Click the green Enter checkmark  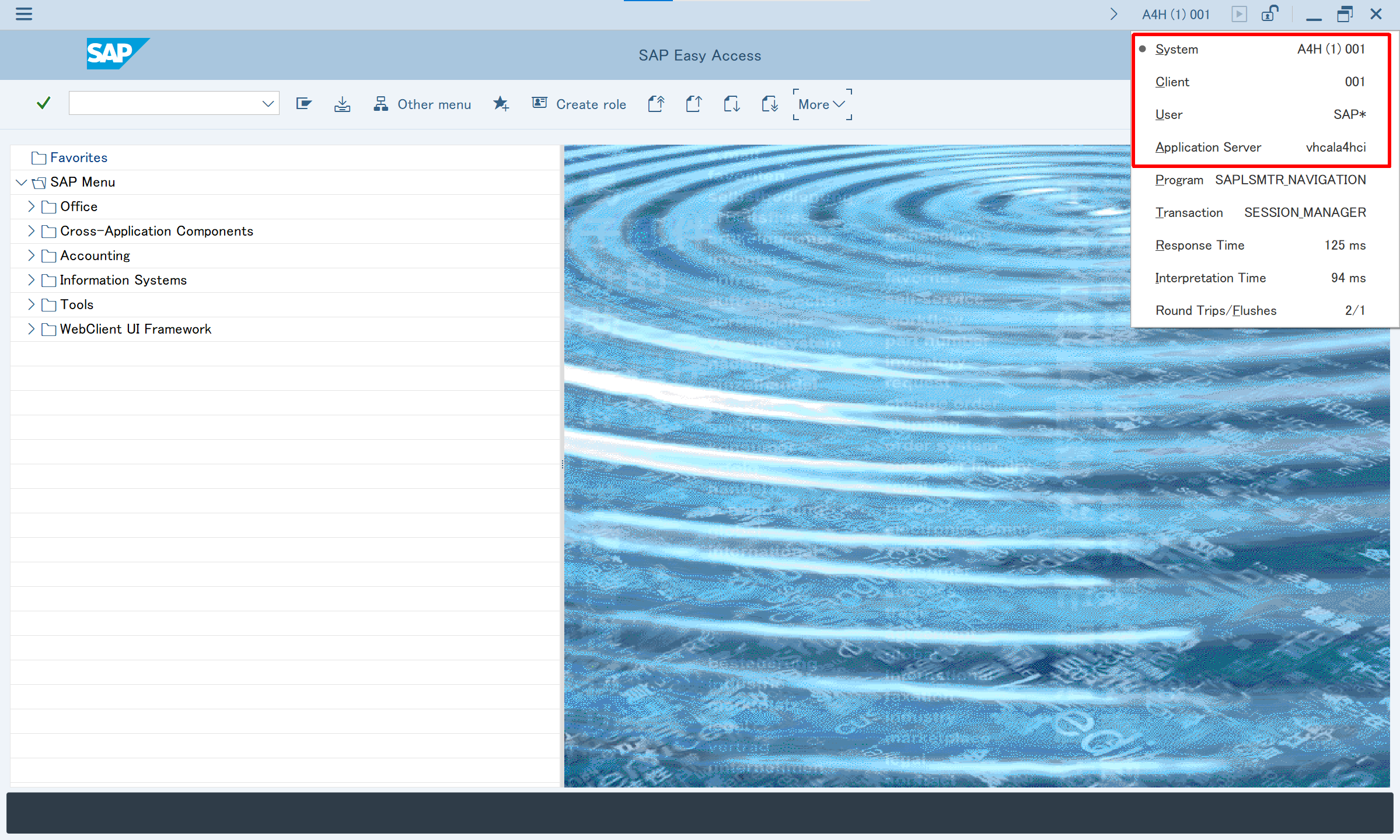point(44,103)
